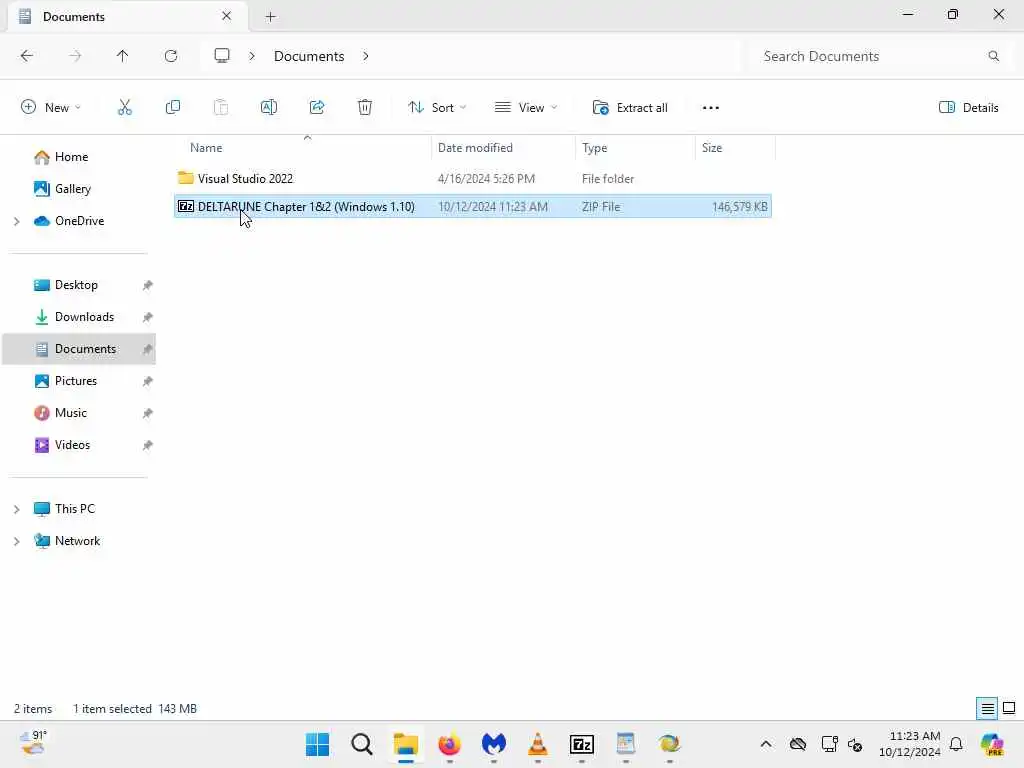Screen dimensions: 1024x768
Task: Open File Explorer from taskbar
Action: point(406,744)
